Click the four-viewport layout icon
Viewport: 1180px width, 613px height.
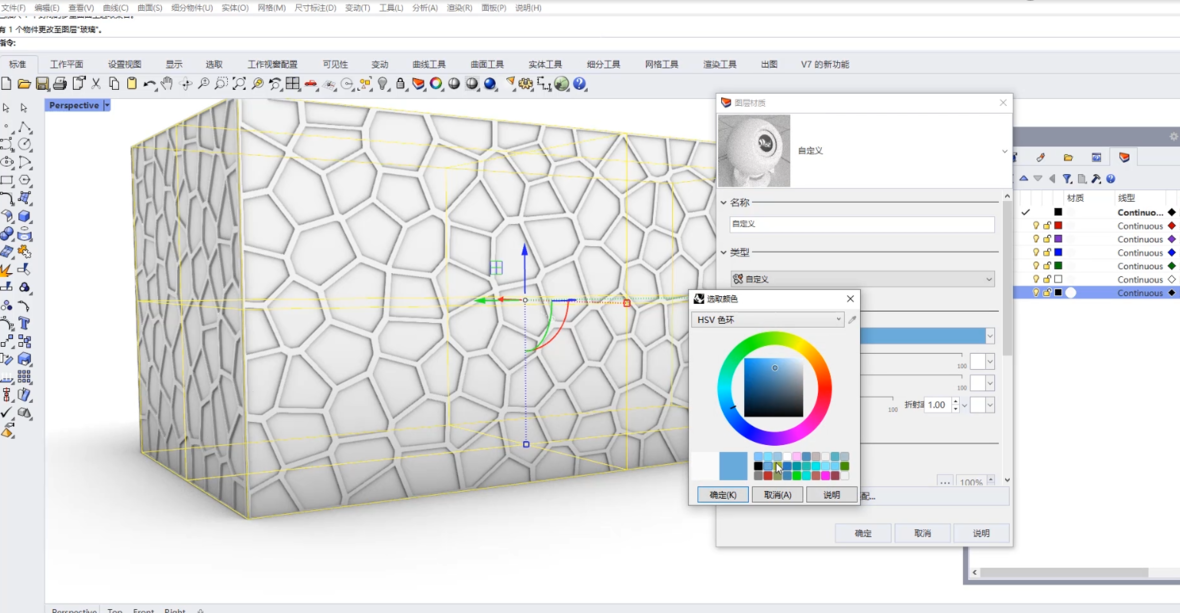[293, 84]
